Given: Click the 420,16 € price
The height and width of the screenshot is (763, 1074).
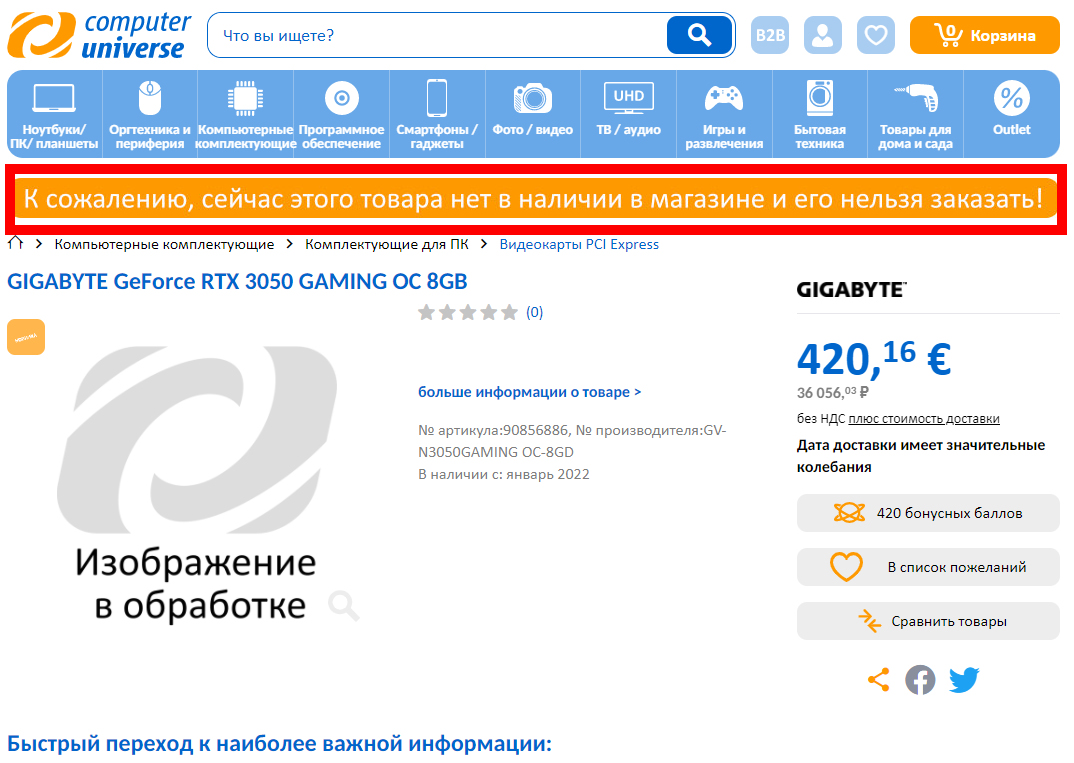Looking at the screenshot, I should pos(874,358).
